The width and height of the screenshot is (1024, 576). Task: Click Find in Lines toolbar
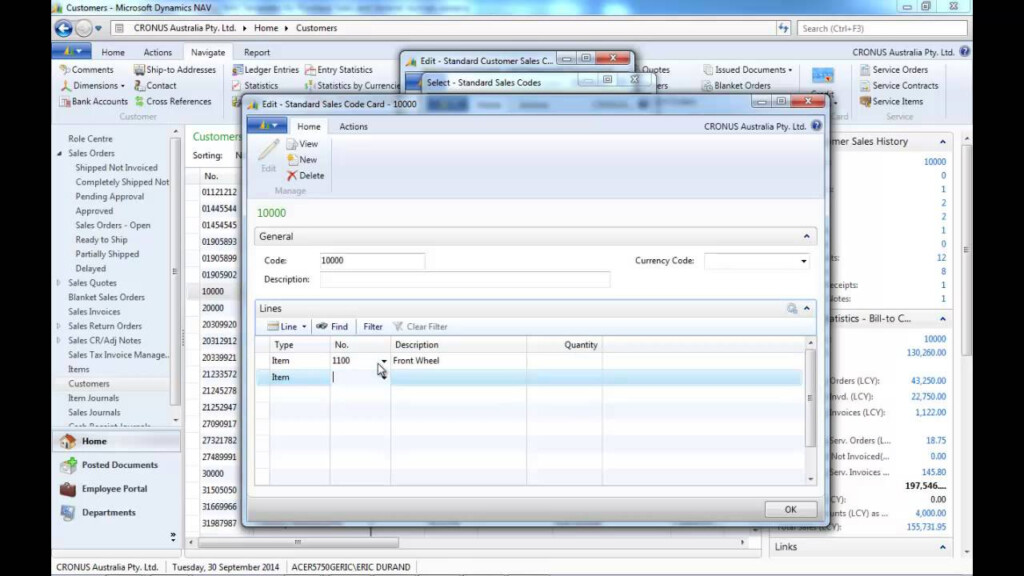pos(332,327)
